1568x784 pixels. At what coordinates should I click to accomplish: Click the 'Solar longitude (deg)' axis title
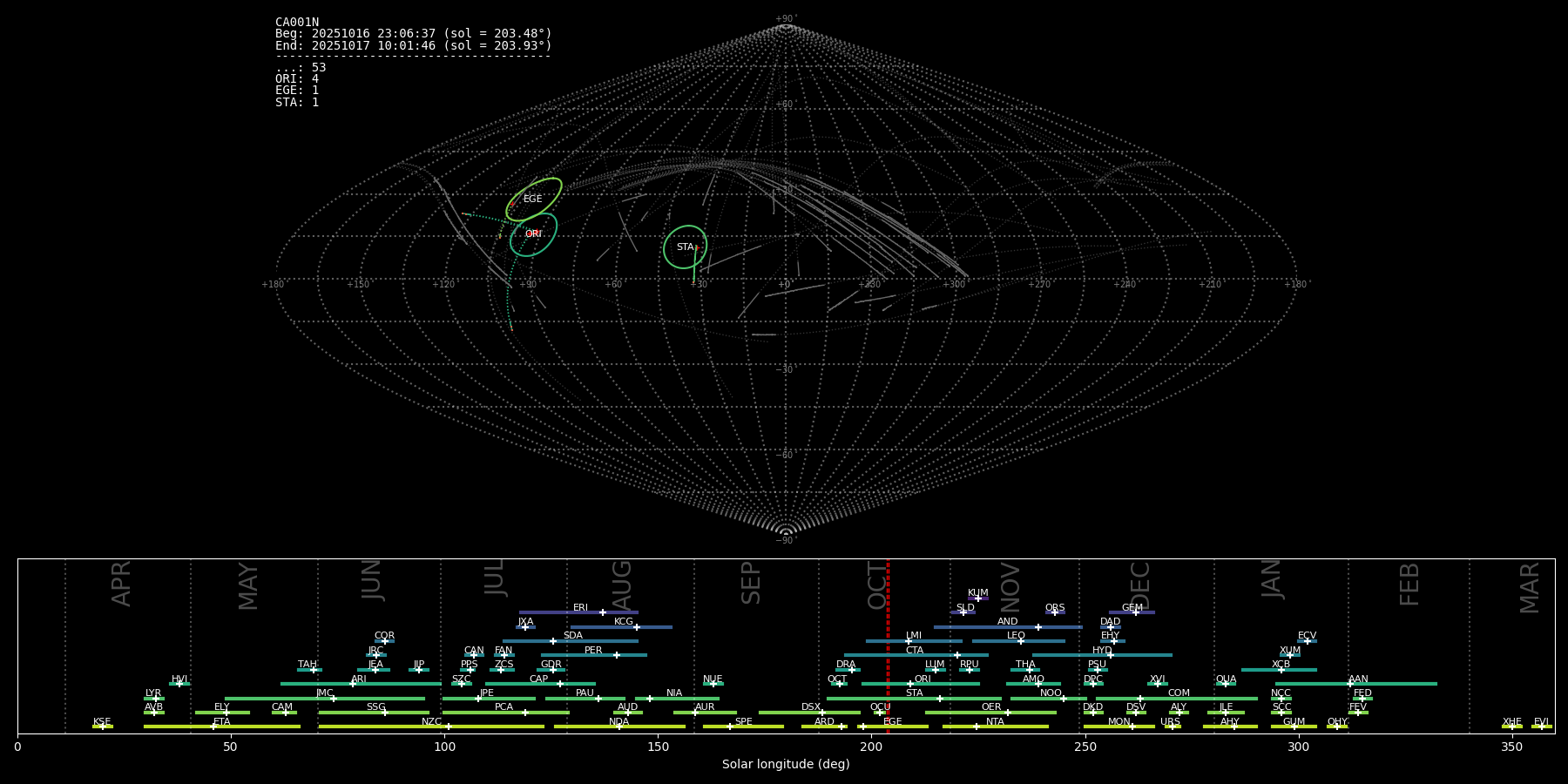point(786,765)
